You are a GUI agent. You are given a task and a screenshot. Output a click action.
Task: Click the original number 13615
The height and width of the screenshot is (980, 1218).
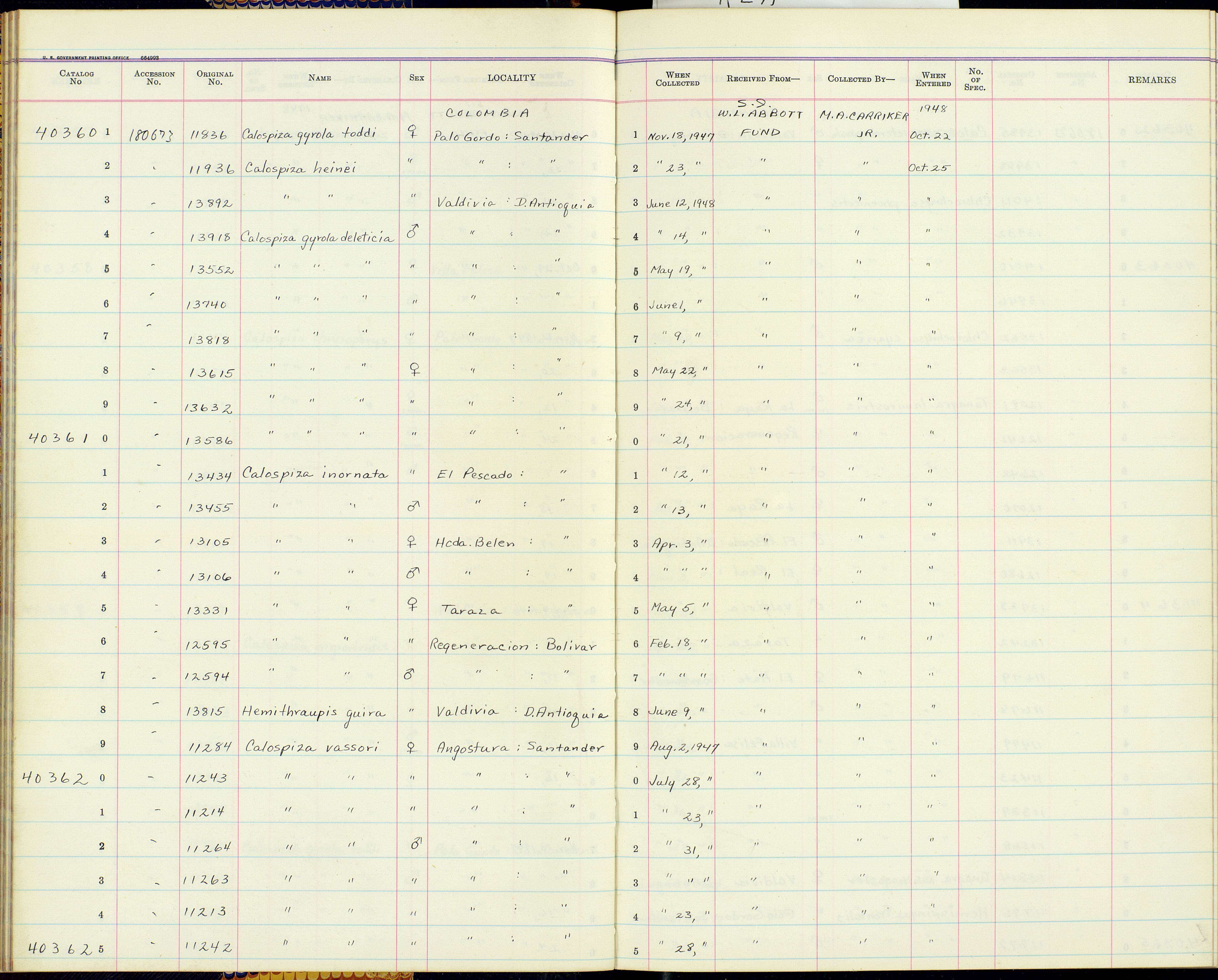(211, 373)
